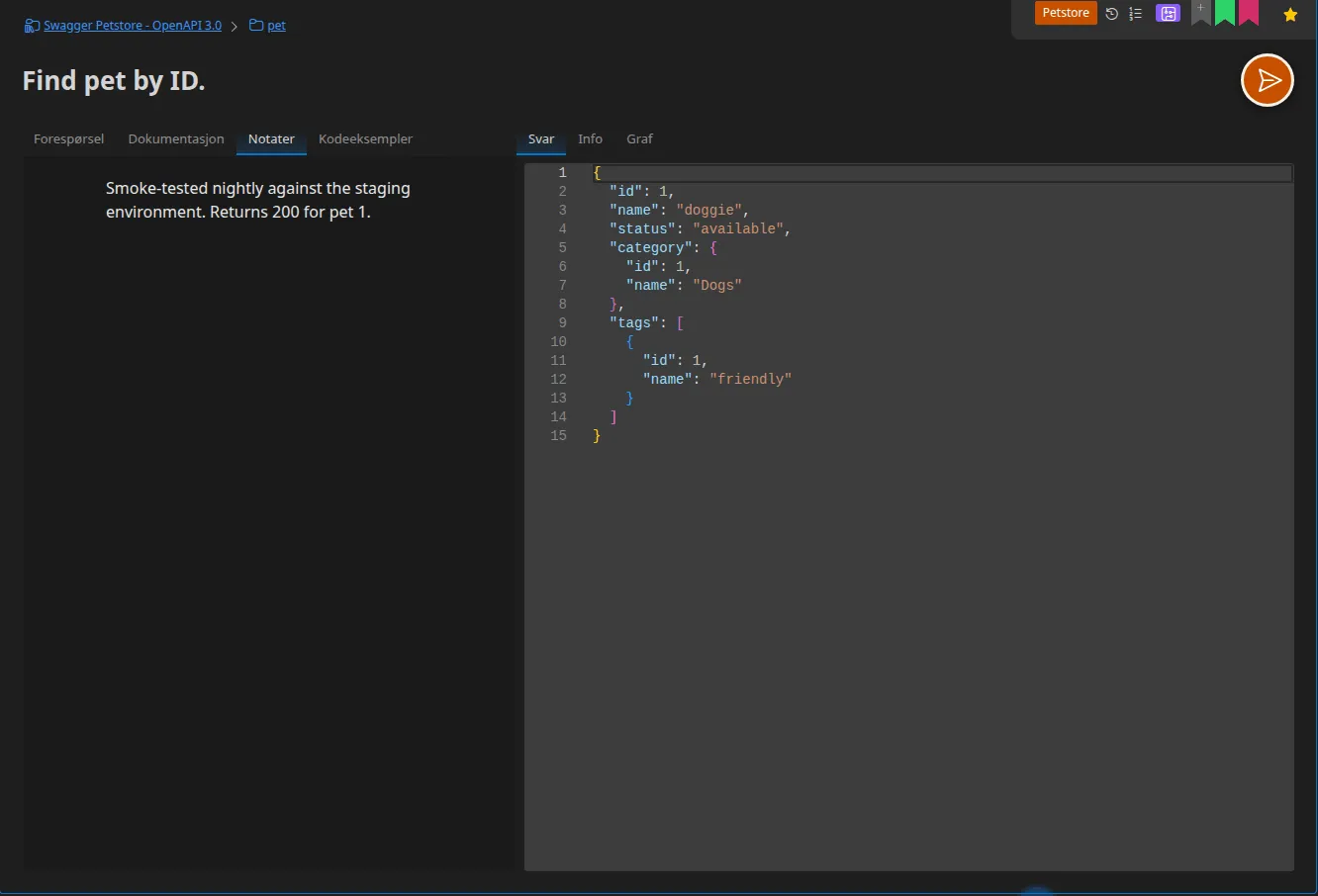Image resolution: width=1318 pixels, height=896 pixels.
Task: Open the Swagger Petstore - OpenAPI 3.0 breadcrumb link
Action: coord(133,26)
